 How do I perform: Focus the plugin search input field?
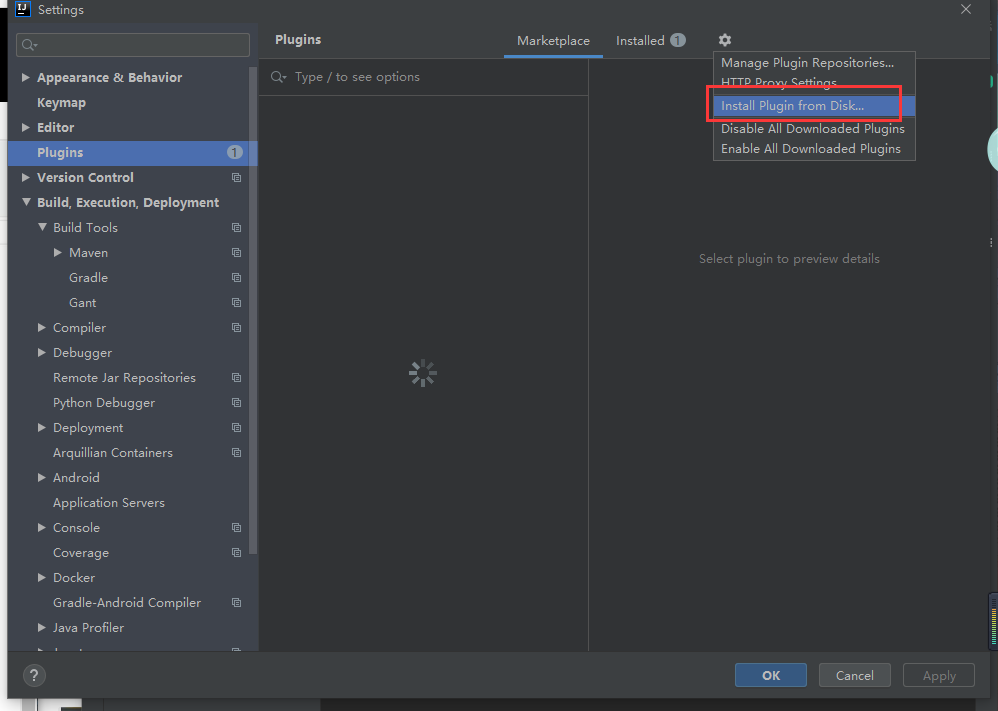coord(423,77)
